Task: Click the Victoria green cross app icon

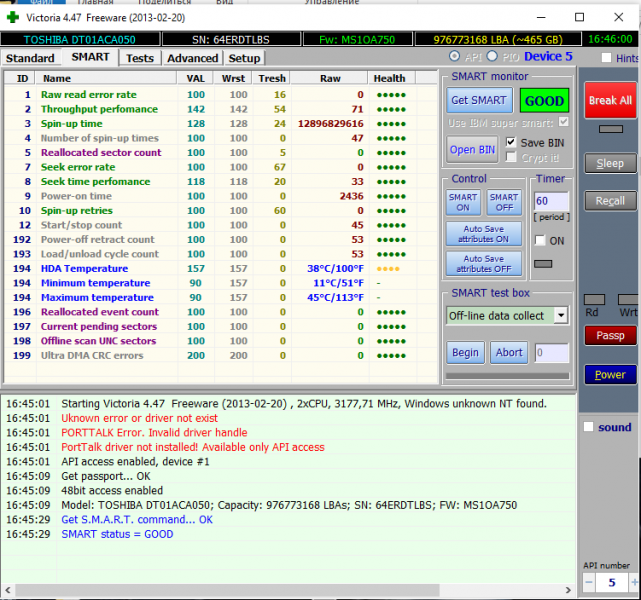Action: pyautogui.click(x=13, y=17)
